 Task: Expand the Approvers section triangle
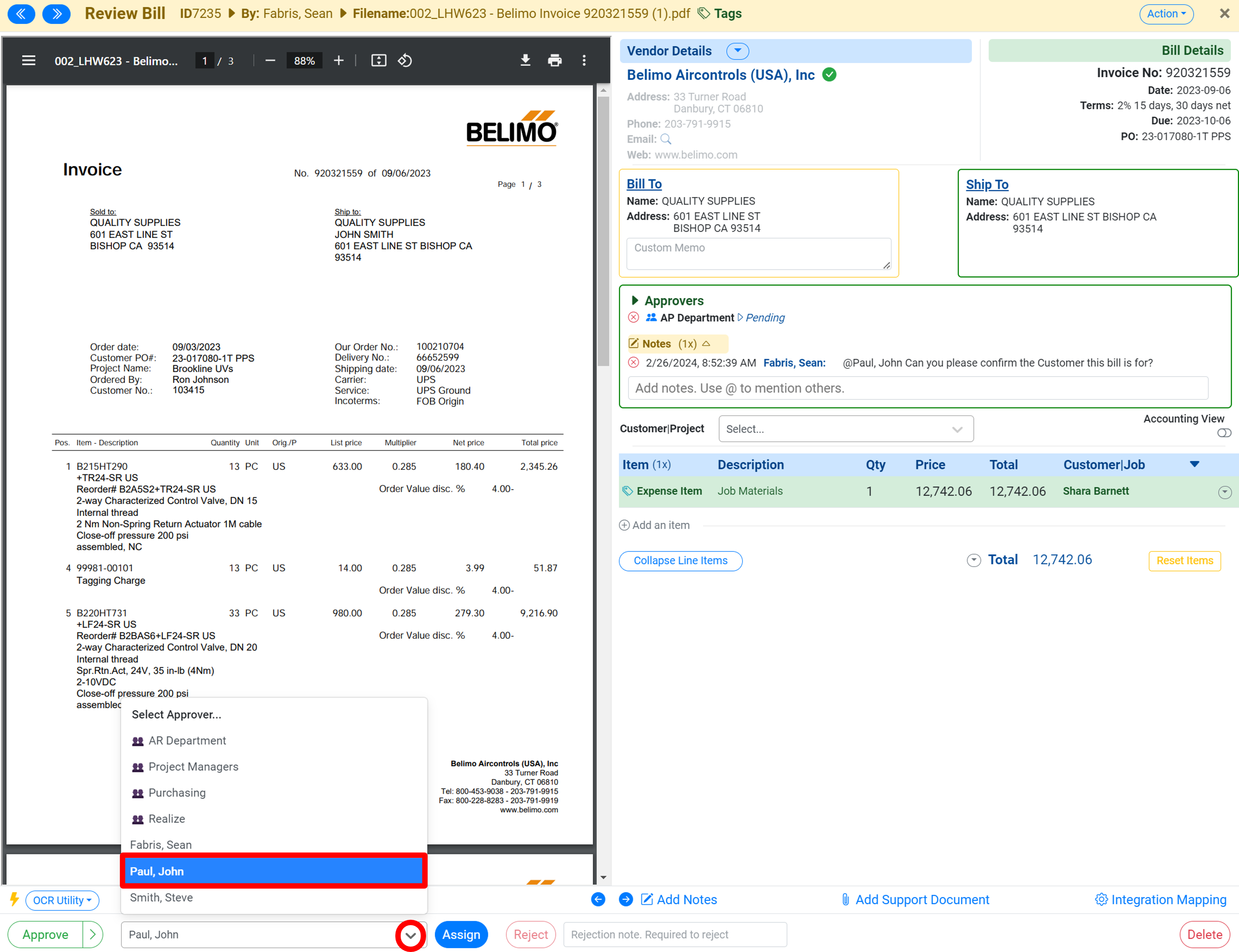[635, 300]
